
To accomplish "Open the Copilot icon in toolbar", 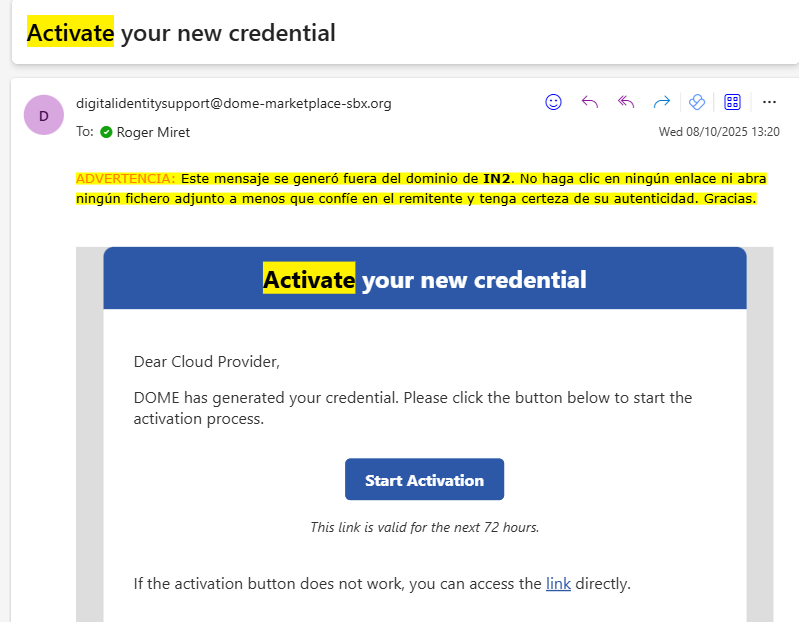I will pyautogui.click(x=698, y=102).
